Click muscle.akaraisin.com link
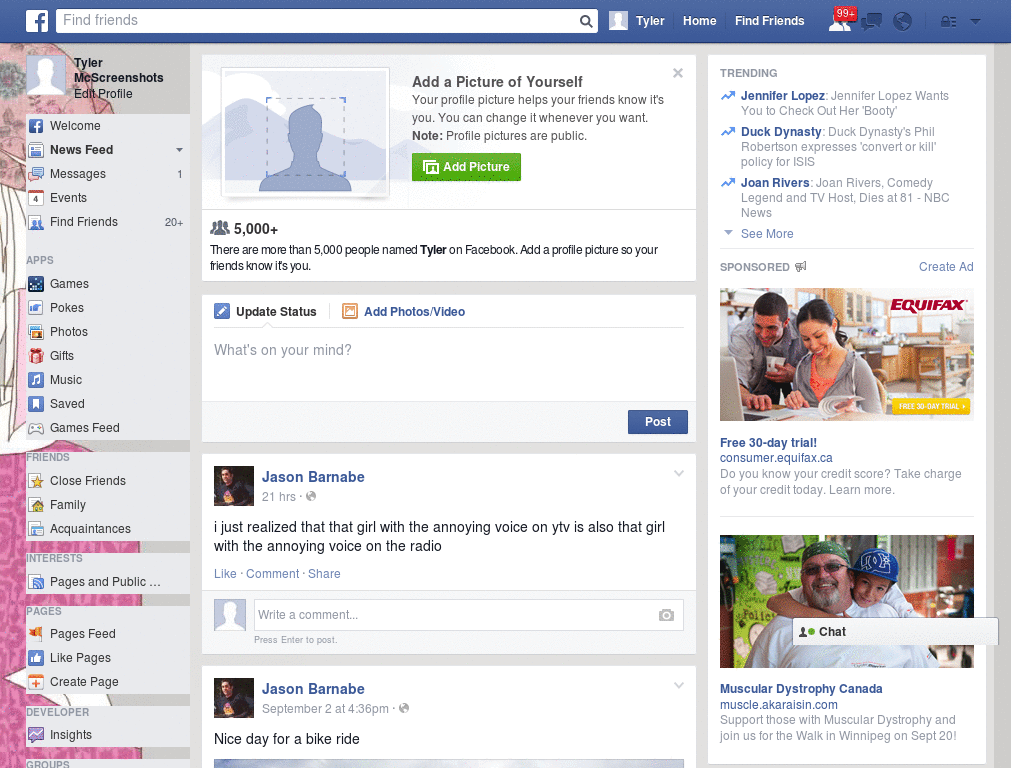 (778, 705)
